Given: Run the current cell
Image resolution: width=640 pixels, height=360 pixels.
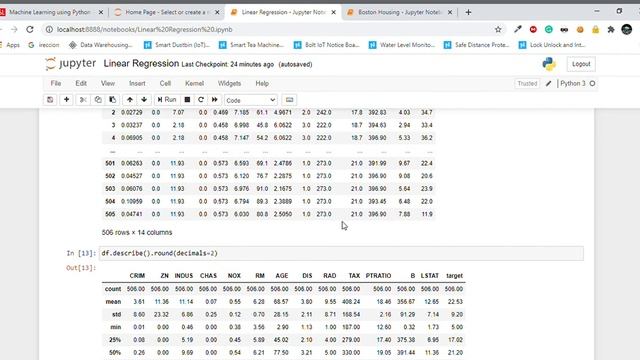Looking at the screenshot, I should click(167, 100).
